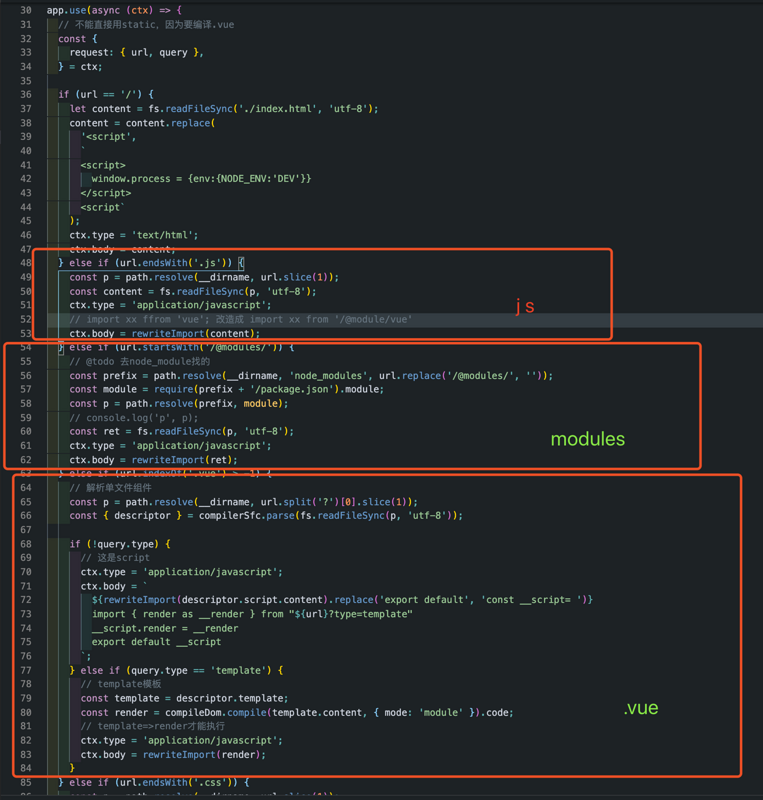Click line number 84 in the gutter
763x800 pixels.
[x=26, y=768]
